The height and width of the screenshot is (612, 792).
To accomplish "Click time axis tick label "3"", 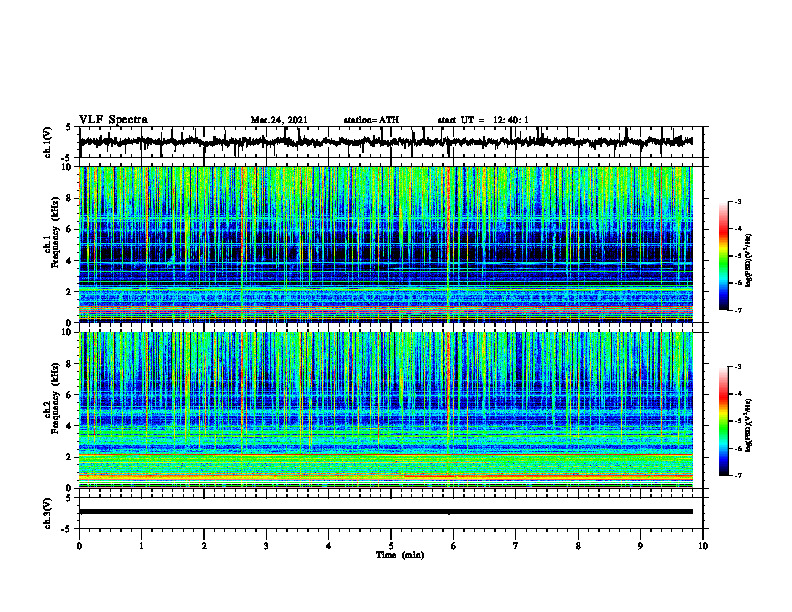I will point(266,546).
